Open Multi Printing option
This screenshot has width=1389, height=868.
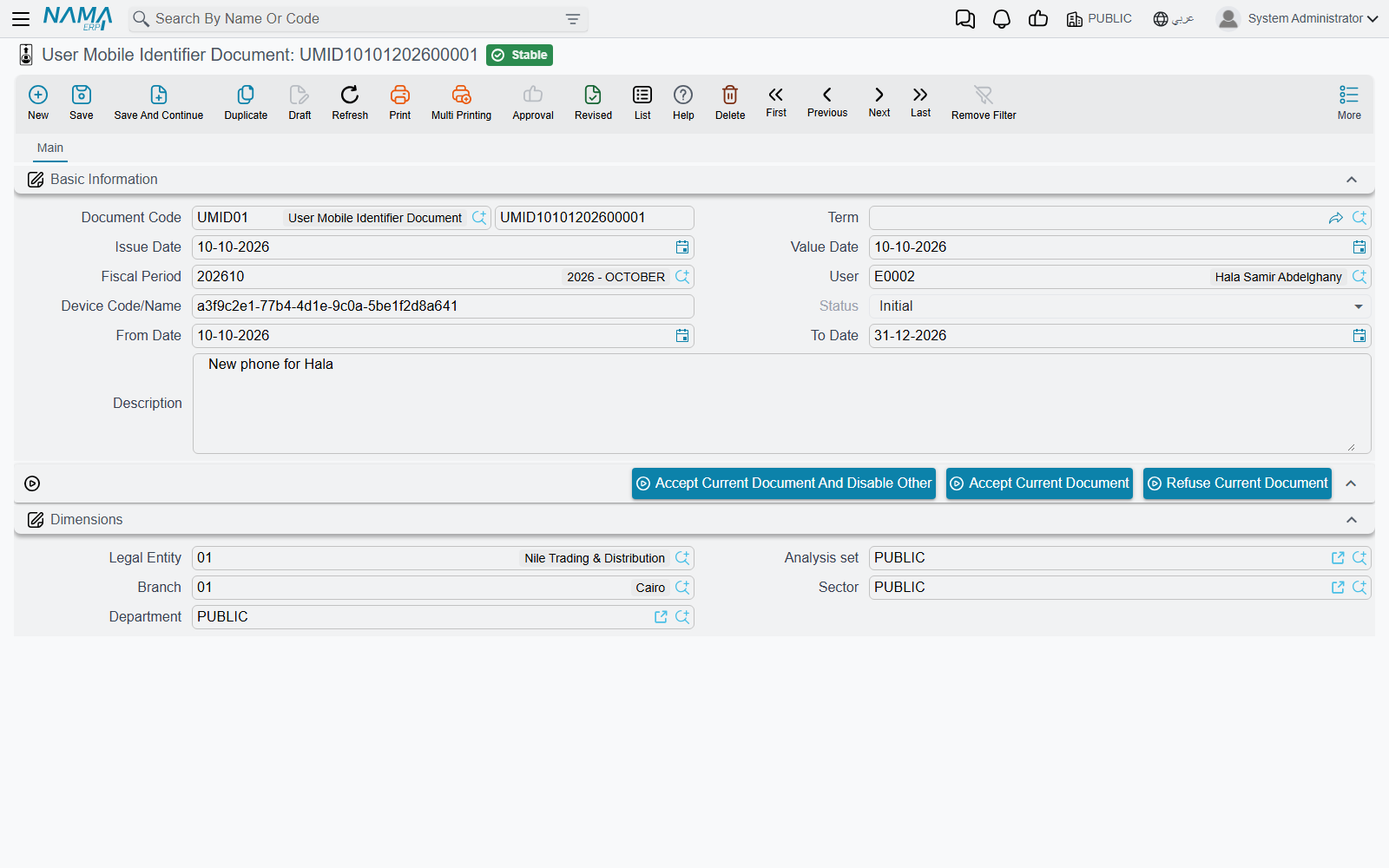pyautogui.click(x=461, y=102)
